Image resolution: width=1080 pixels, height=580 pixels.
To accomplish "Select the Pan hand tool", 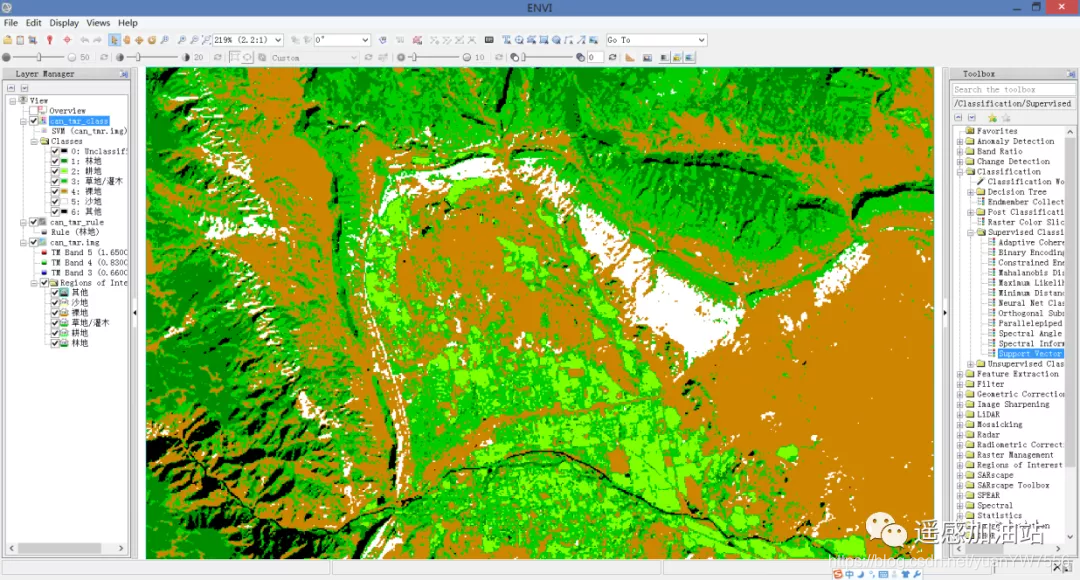I will [127, 40].
